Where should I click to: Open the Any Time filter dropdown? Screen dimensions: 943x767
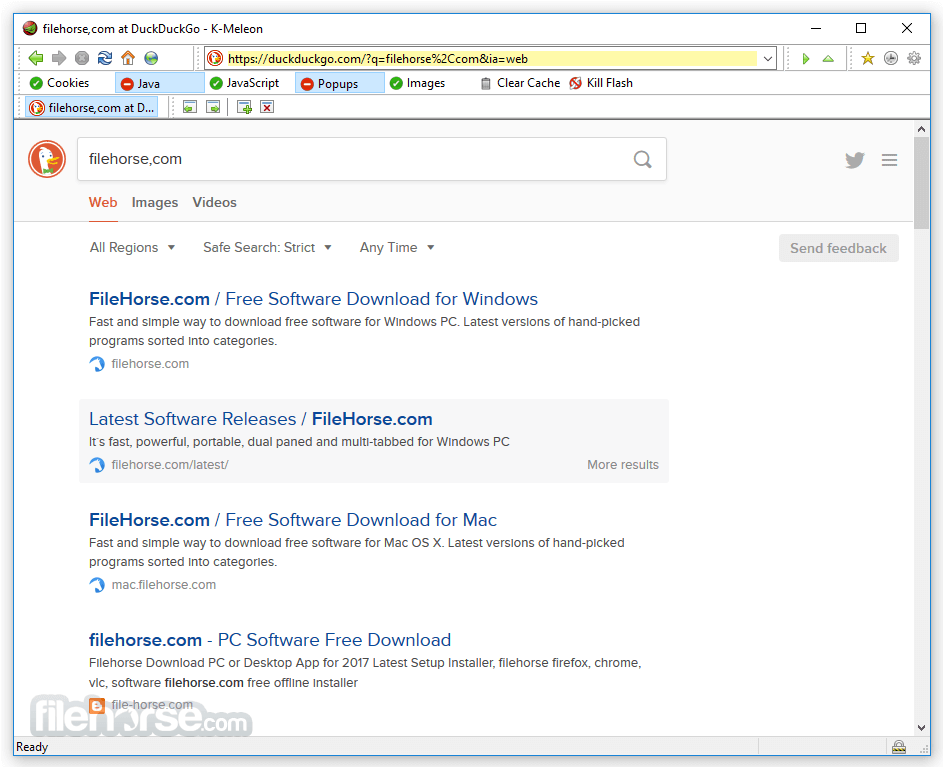click(397, 247)
